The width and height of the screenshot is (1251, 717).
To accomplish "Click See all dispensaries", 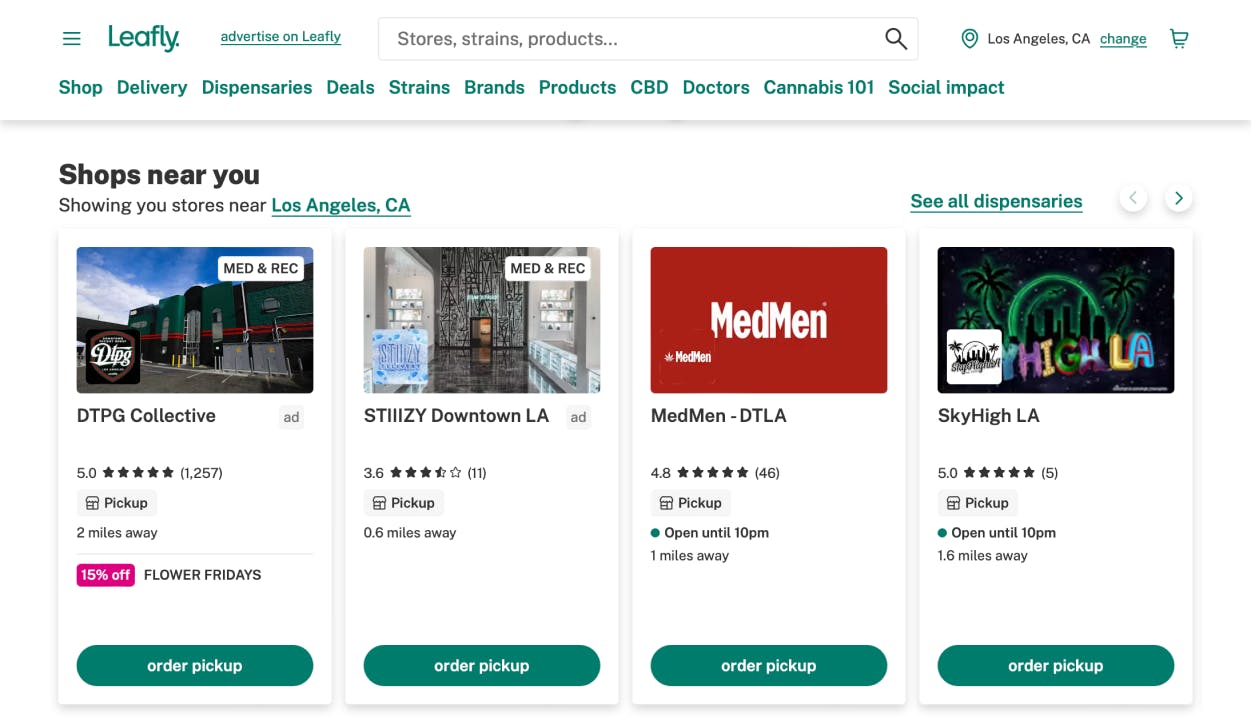I will pos(996,201).
